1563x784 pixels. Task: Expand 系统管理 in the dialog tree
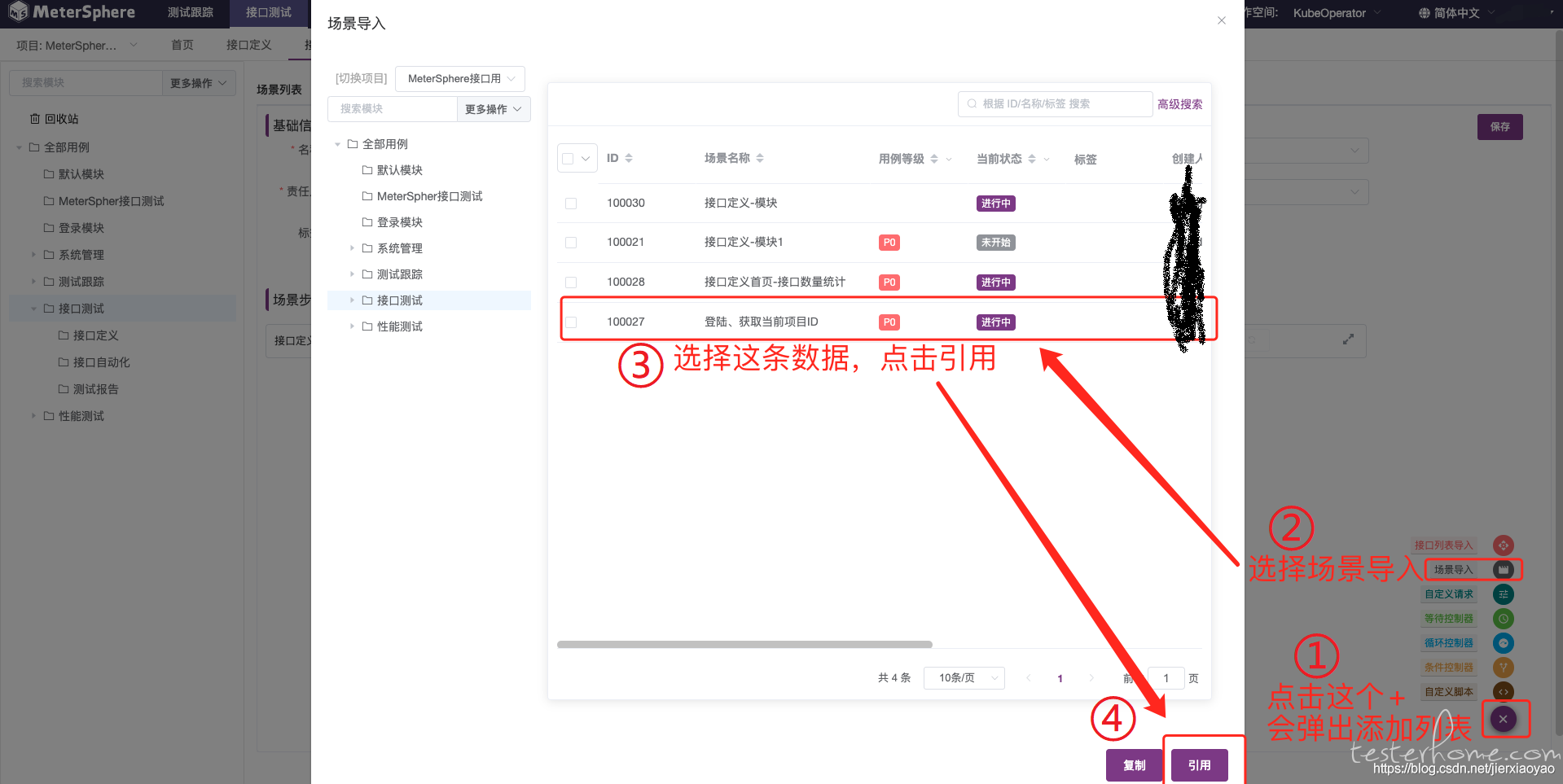(x=352, y=248)
